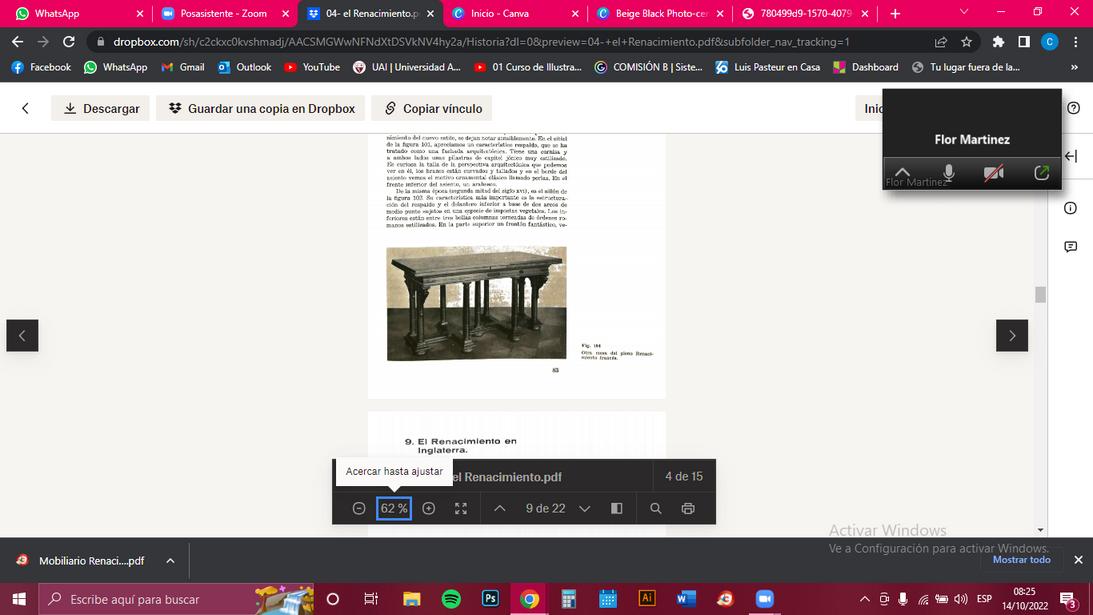Go back with Dropbox preview arrow
This screenshot has height=615, width=1093.
25,108
